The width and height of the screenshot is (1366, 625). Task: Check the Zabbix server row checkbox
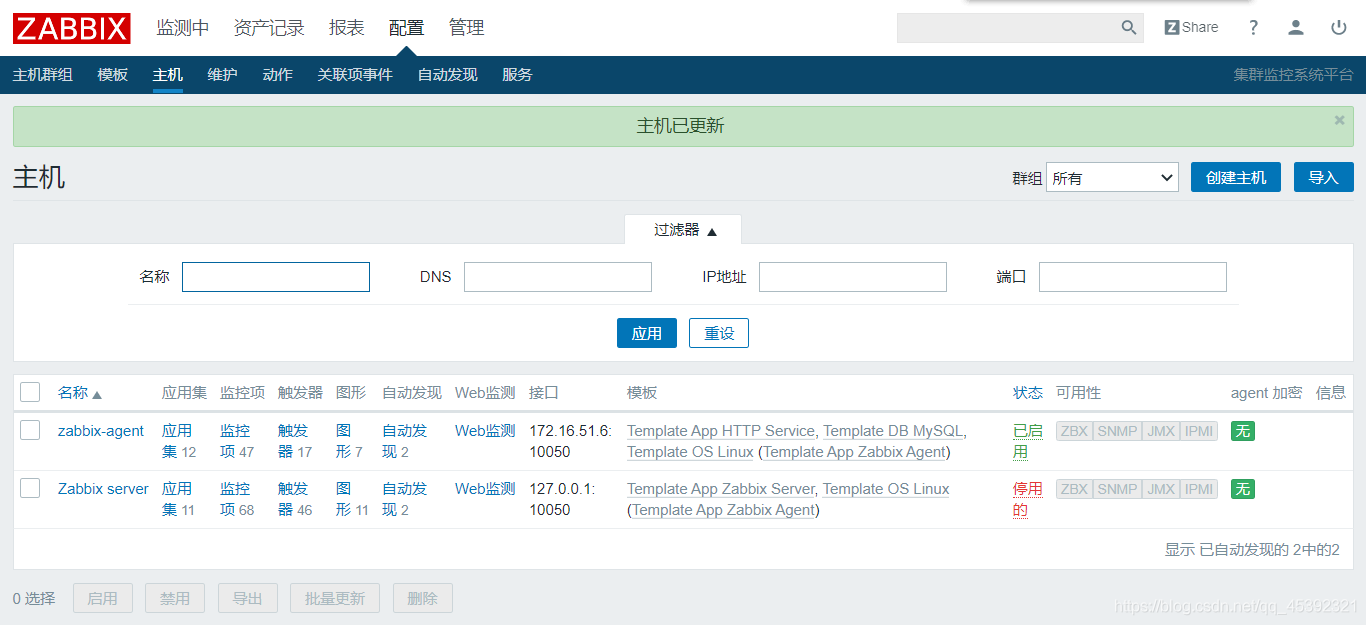pyautogui.click(x=30, y=488)
